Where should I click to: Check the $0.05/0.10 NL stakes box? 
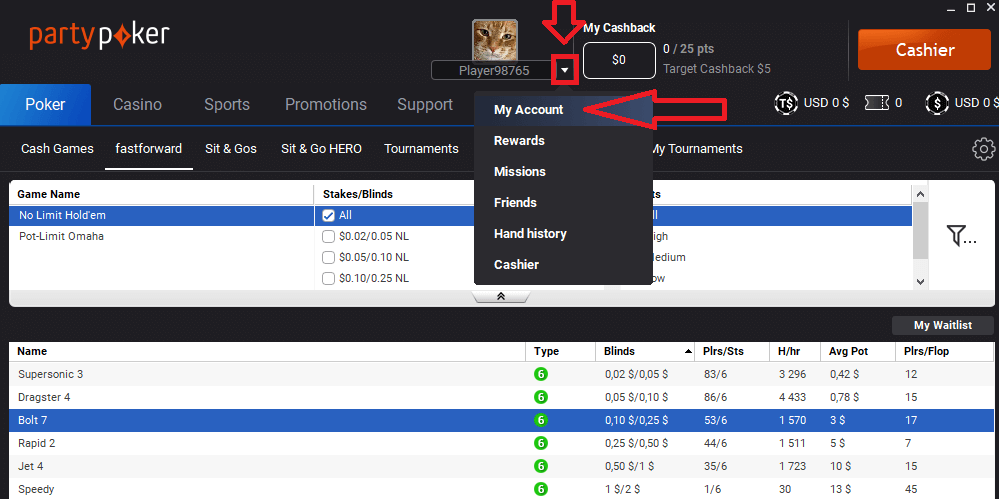click(329, 257)
